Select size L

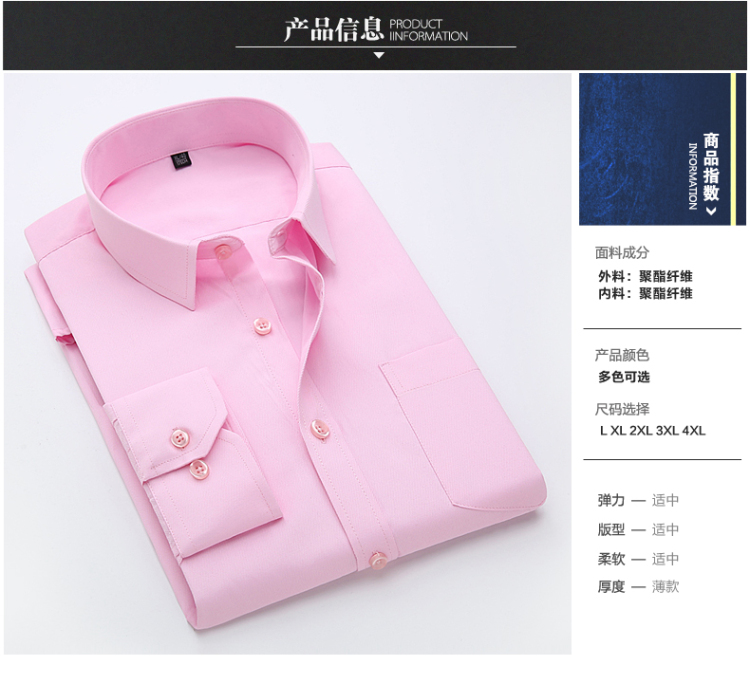pyautogui.click(x=604, y=431)
